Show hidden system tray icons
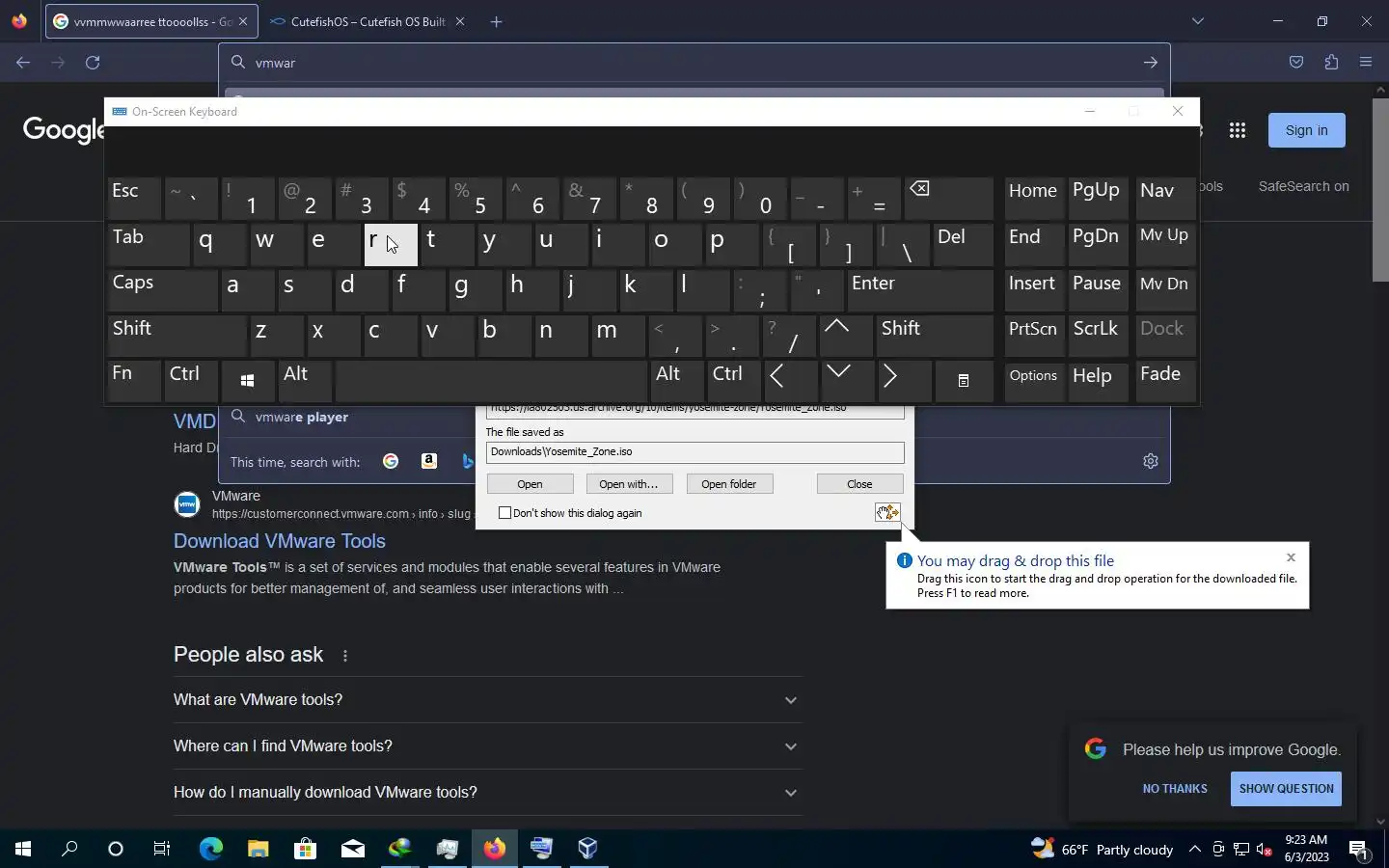Image resolution: width=1389 pixels, height=868 pixels. 1194,850
